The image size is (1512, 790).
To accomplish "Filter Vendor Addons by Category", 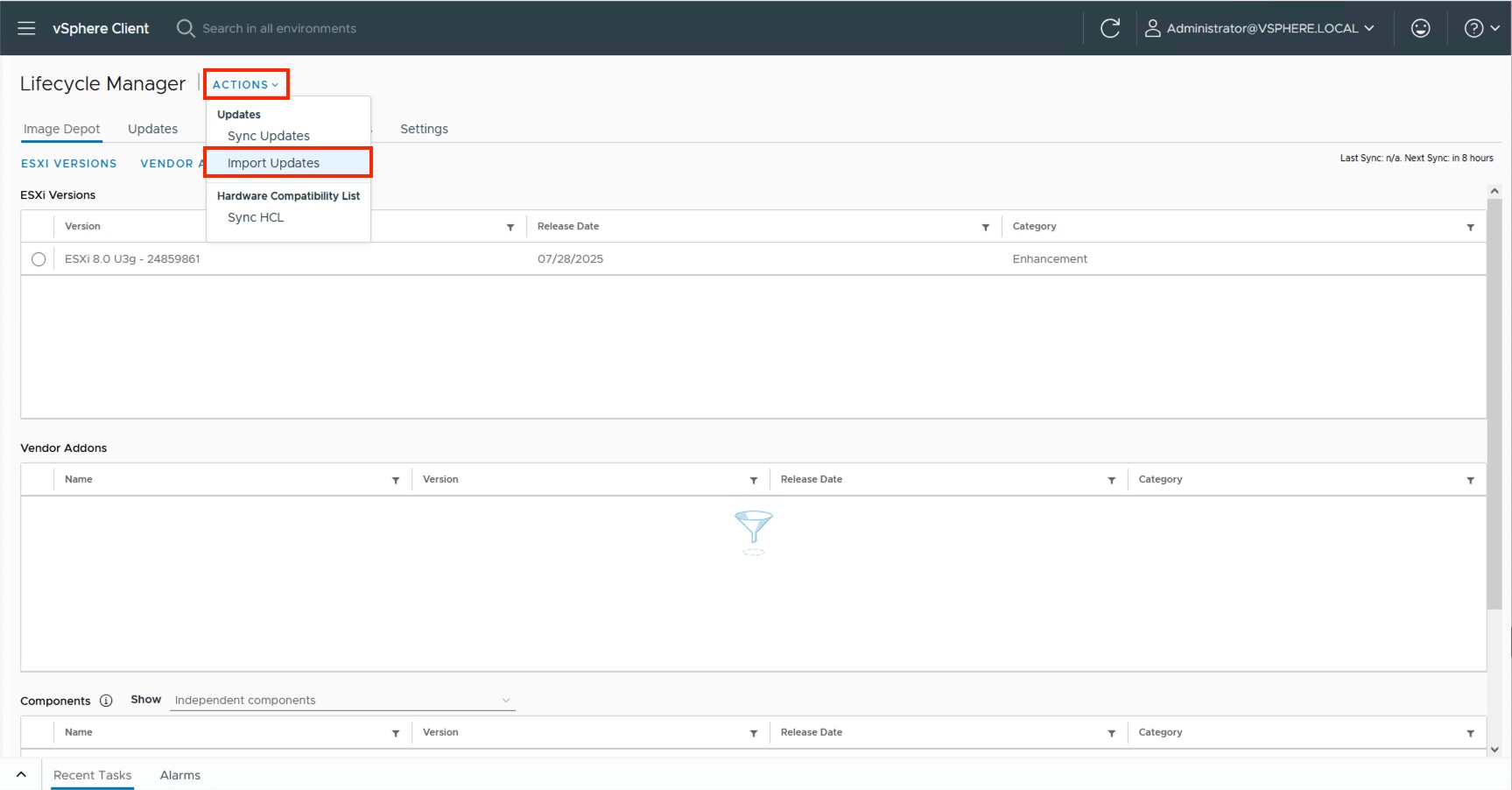I will click(x=1471, y=480).
